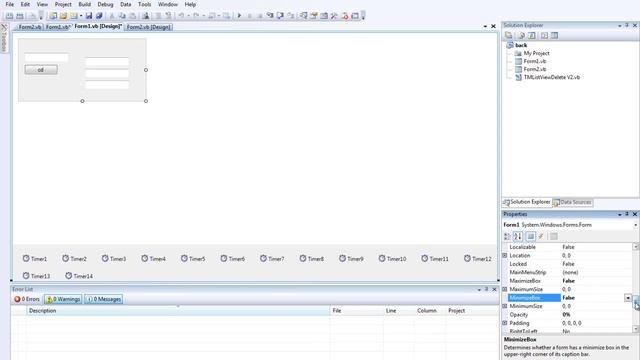Select the Timer5 component in the tray

(x=193, y=258)
